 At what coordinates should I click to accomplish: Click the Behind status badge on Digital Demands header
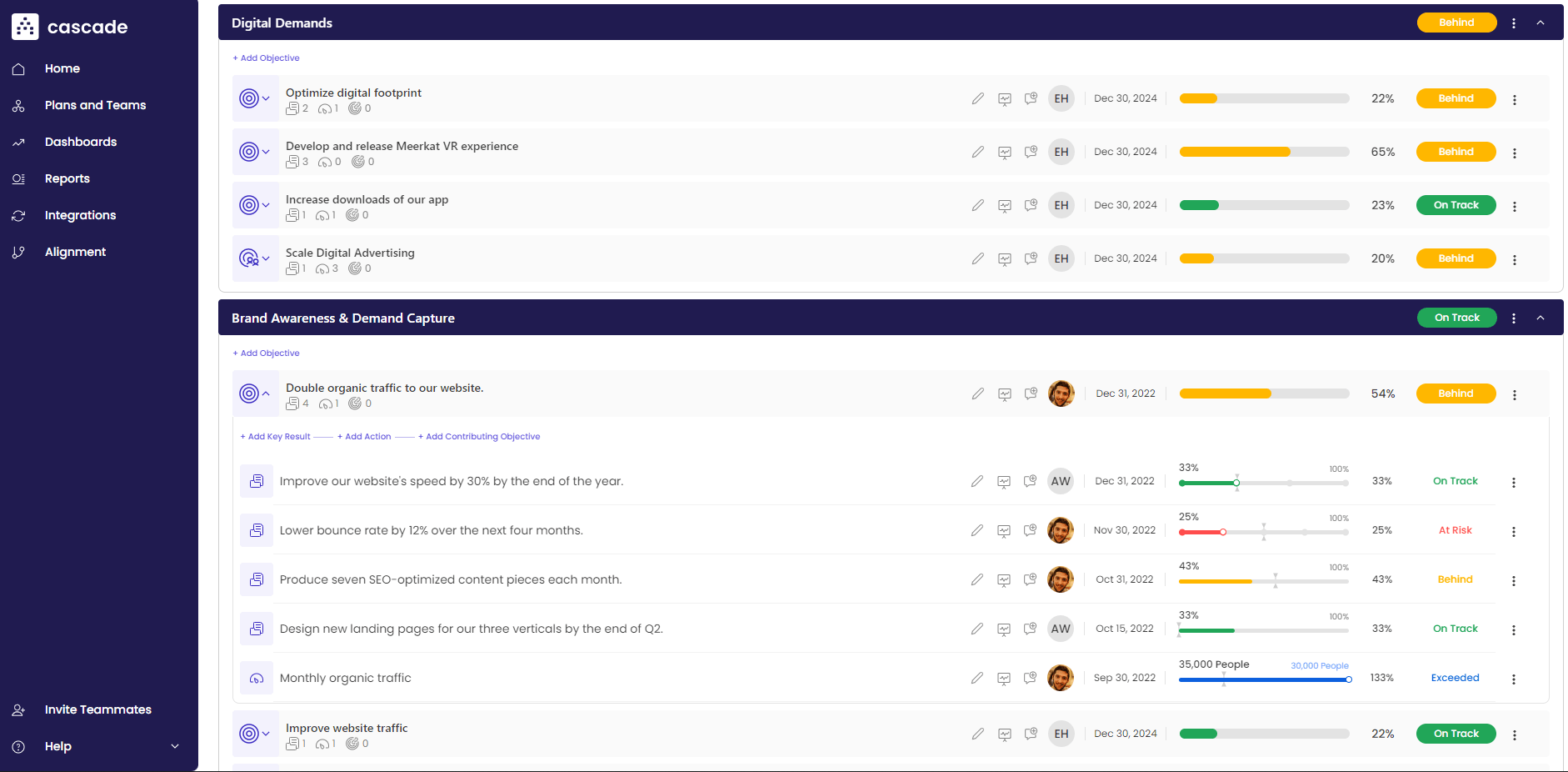point(1456,23)
